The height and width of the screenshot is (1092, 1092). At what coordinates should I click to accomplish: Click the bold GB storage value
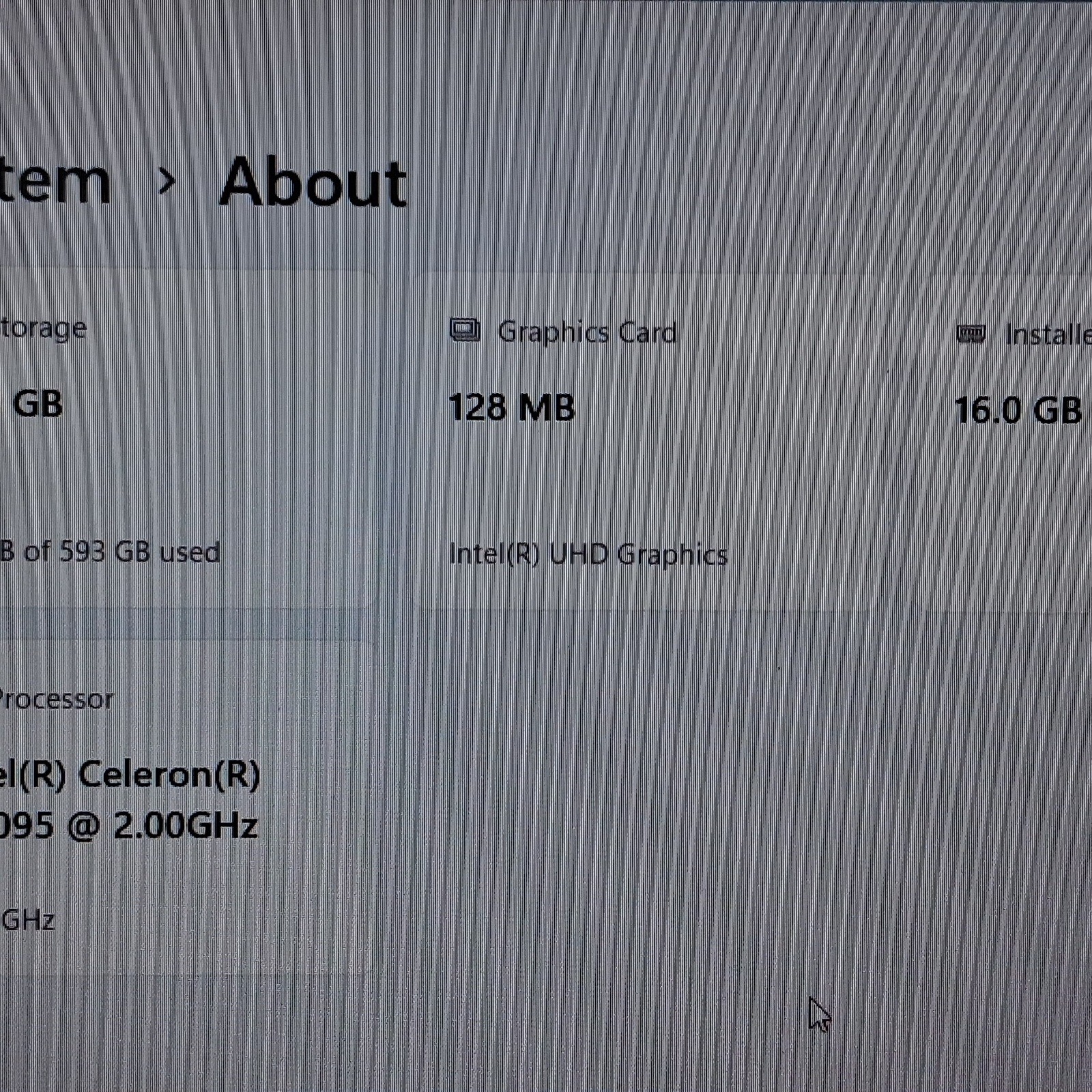[38, 403]
